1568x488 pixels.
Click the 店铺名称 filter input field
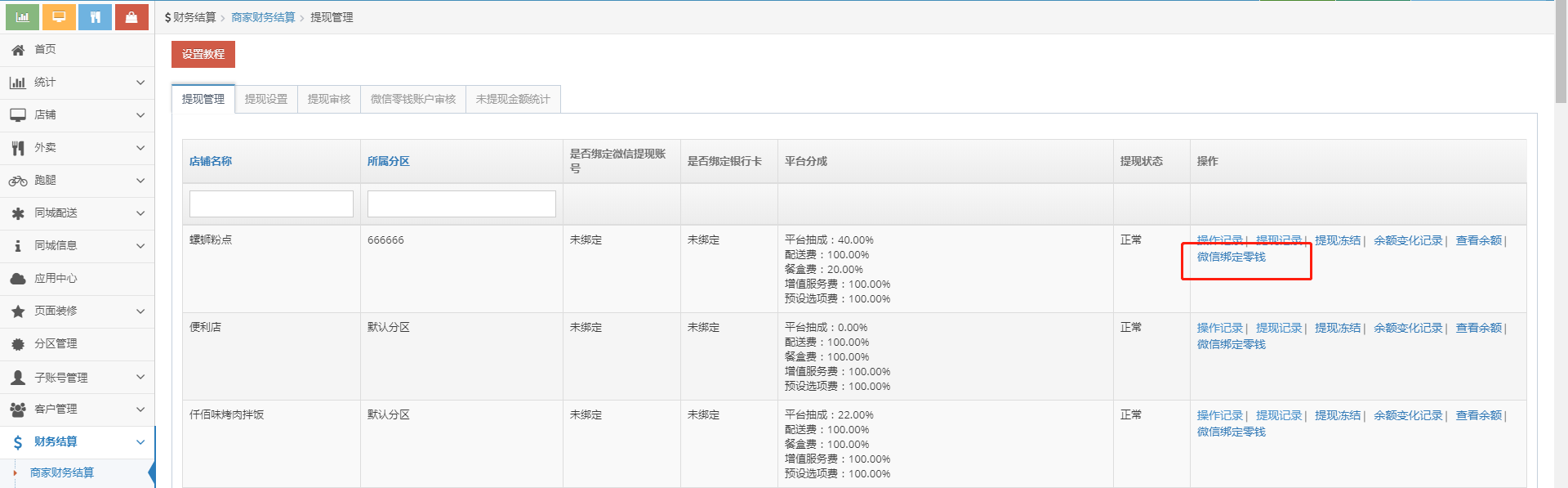click(x=271, y=204)
